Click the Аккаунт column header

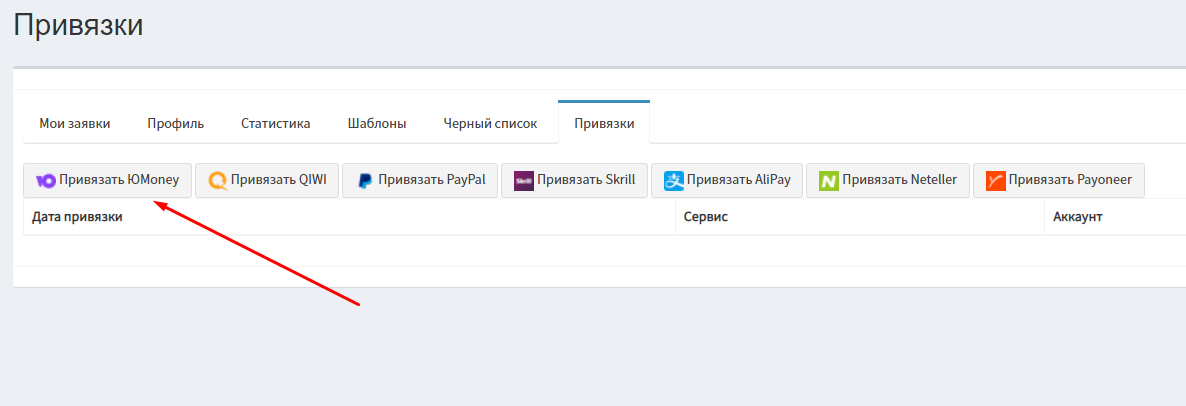(1077, 217)
